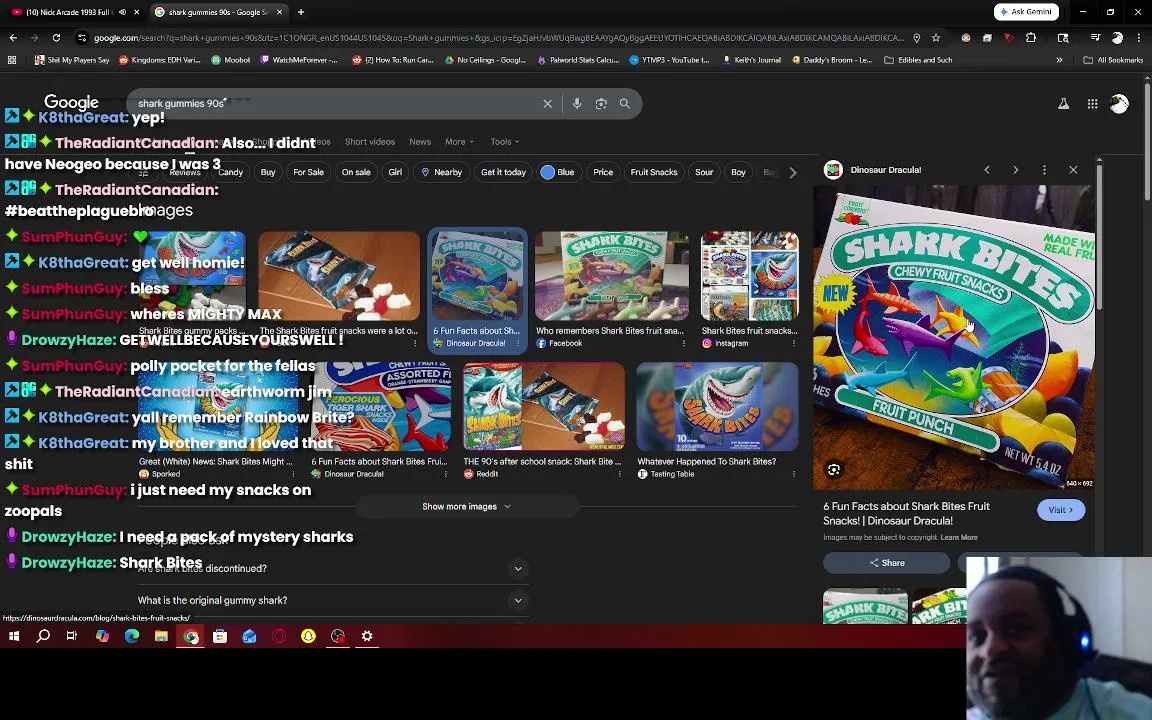Viewport: 1152px width, 720px height.
Task: Go to next image in preview panel
Action: (x=1015, y=170)
